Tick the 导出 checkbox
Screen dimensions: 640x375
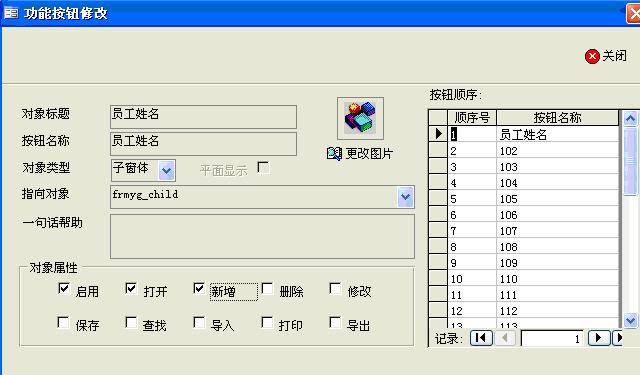click(x=335, y=322)
